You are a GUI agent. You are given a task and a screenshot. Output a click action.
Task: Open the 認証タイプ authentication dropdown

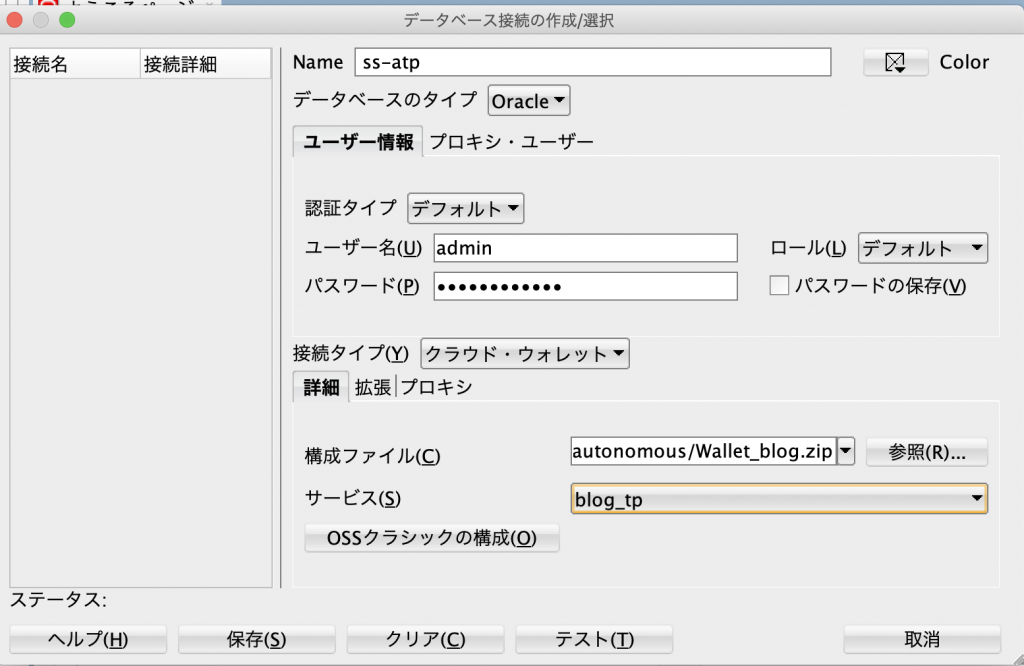pyautogui.click(x=465, y=208)
